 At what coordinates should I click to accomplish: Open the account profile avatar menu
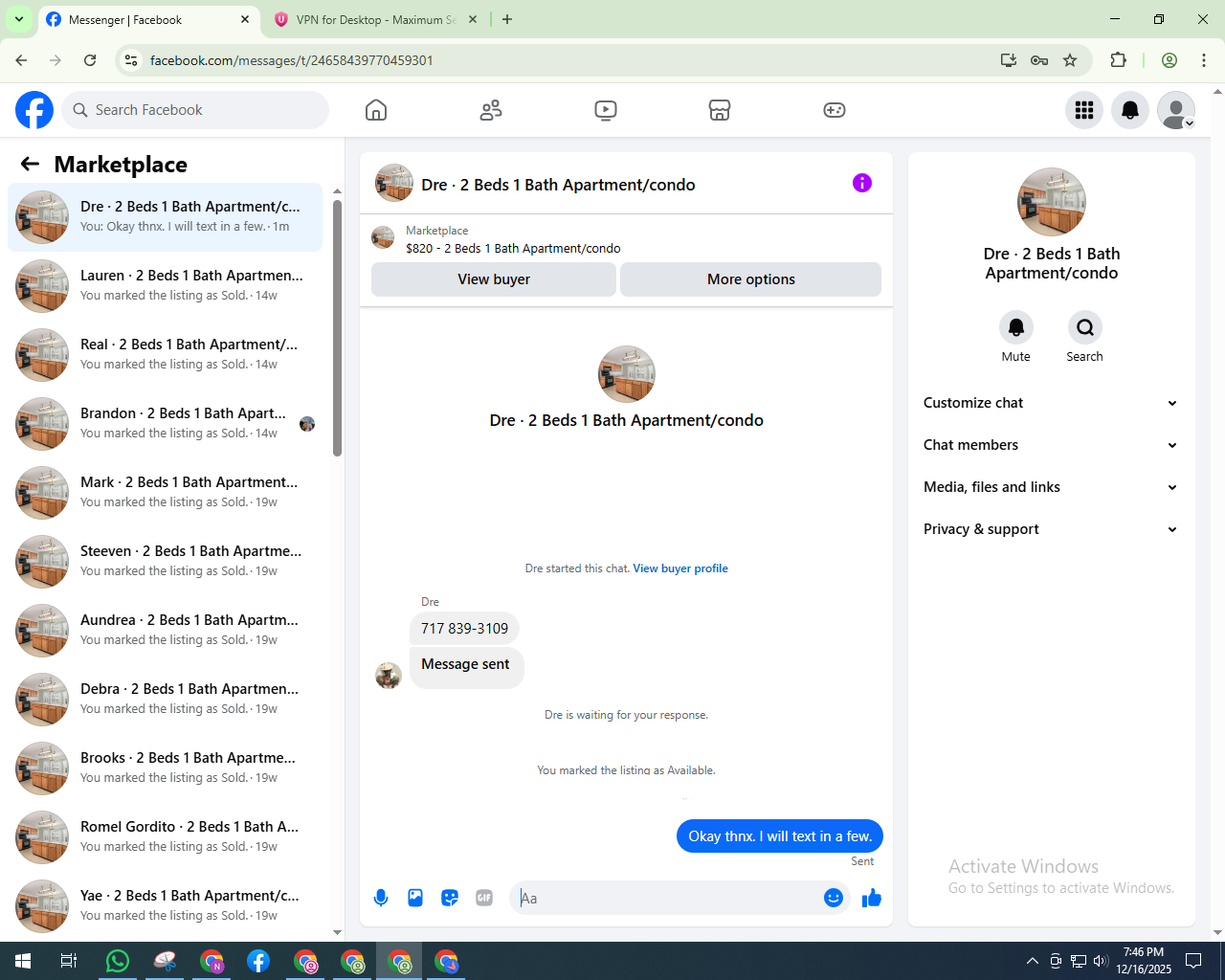(x=1176, y=110)
